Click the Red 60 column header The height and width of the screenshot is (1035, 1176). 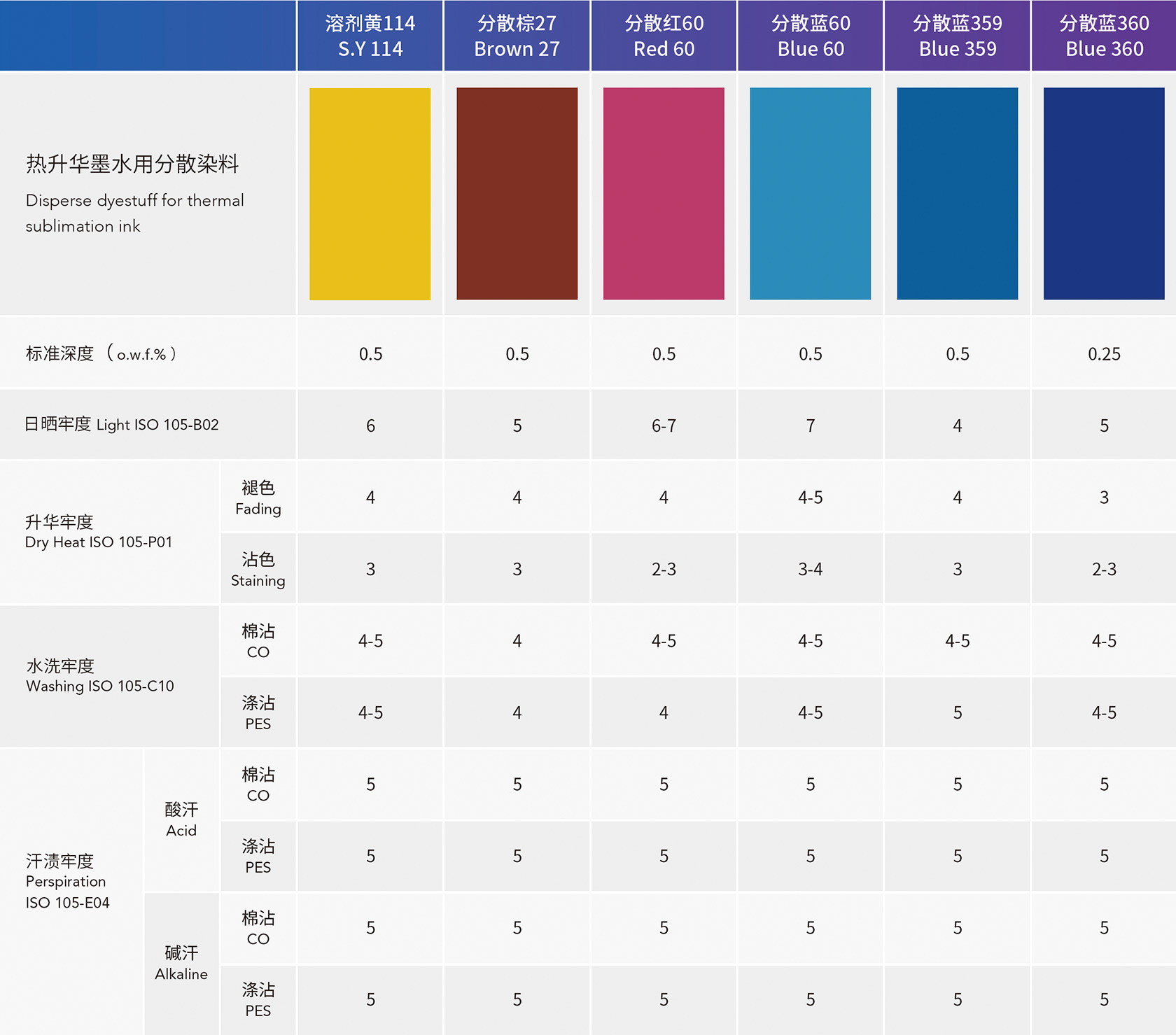click(x=664, y=36)
